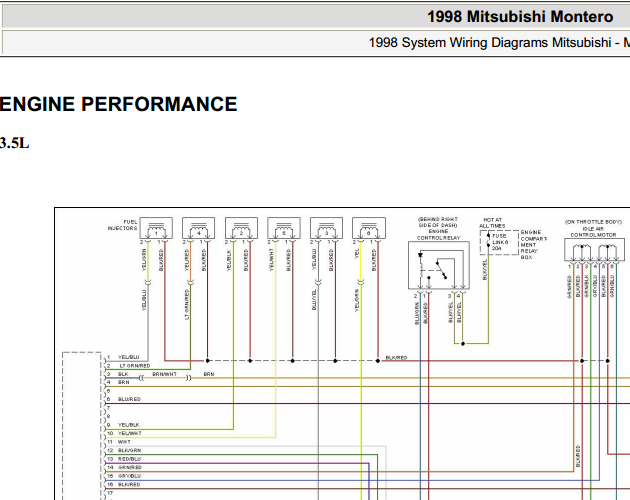Click pin 13 'RED/BLU' connector label

129,459
